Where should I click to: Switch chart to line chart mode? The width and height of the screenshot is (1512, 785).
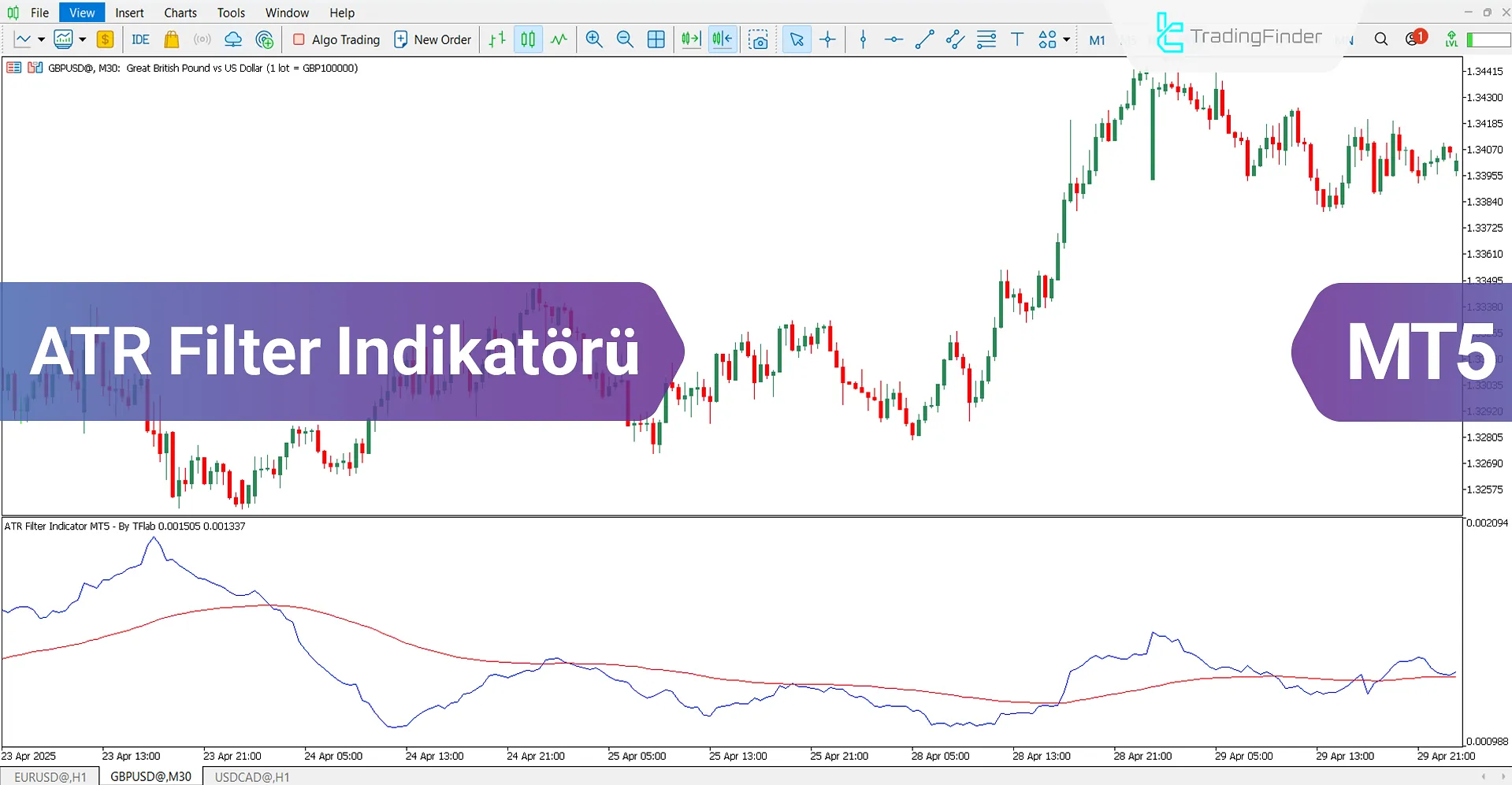pyautogui.click(x=559, y=39)
